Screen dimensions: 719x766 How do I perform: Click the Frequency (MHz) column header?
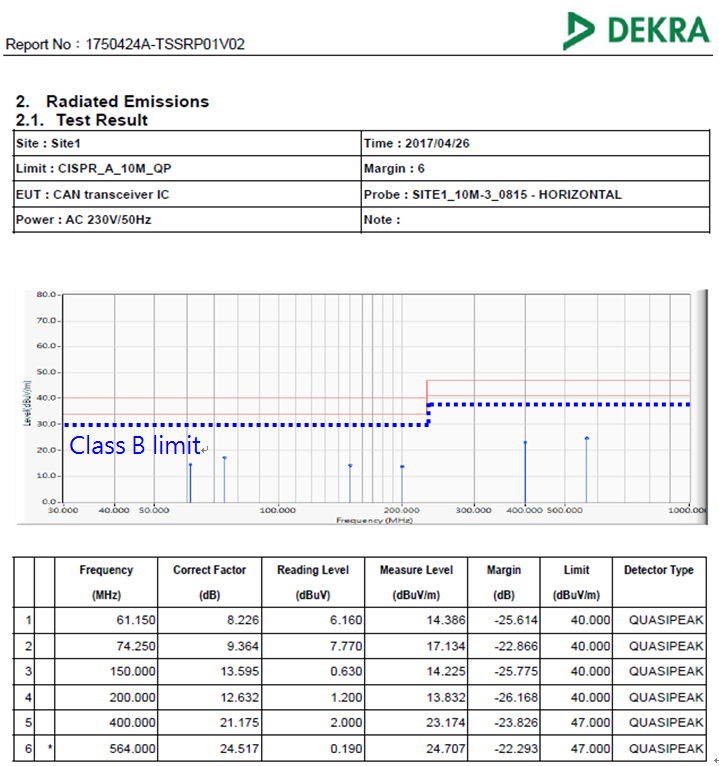pyautogui.click(x=106, y=582)
